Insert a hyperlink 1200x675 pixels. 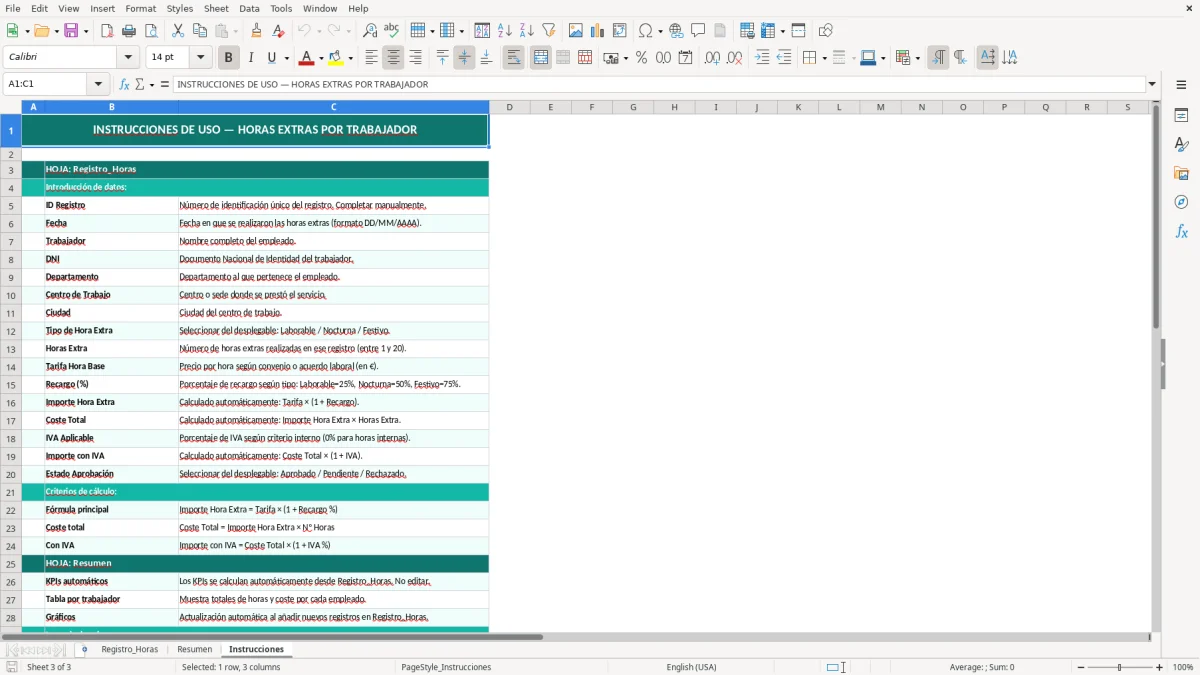tap(676, 31)
